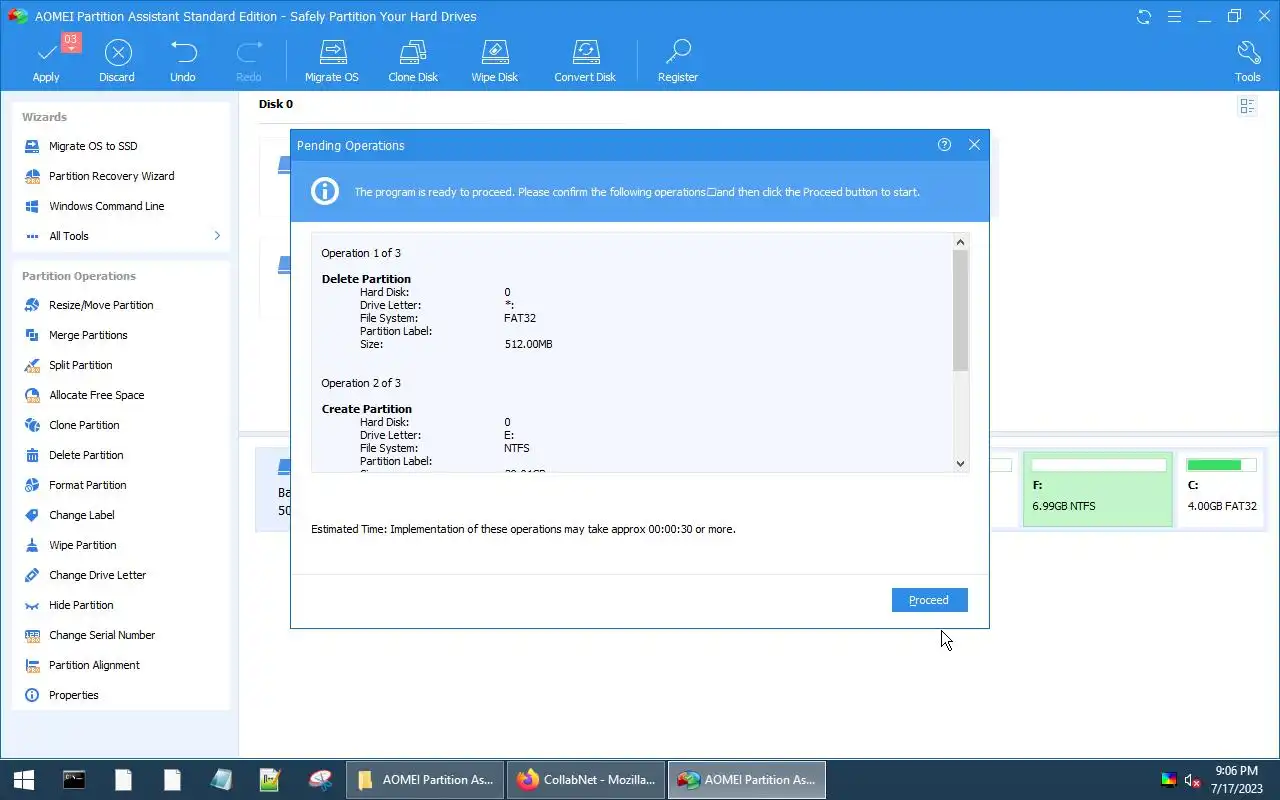This screenshot has width=1280, height=800.
Task: Select Clone Partition operation
Action: coord(84,425)
